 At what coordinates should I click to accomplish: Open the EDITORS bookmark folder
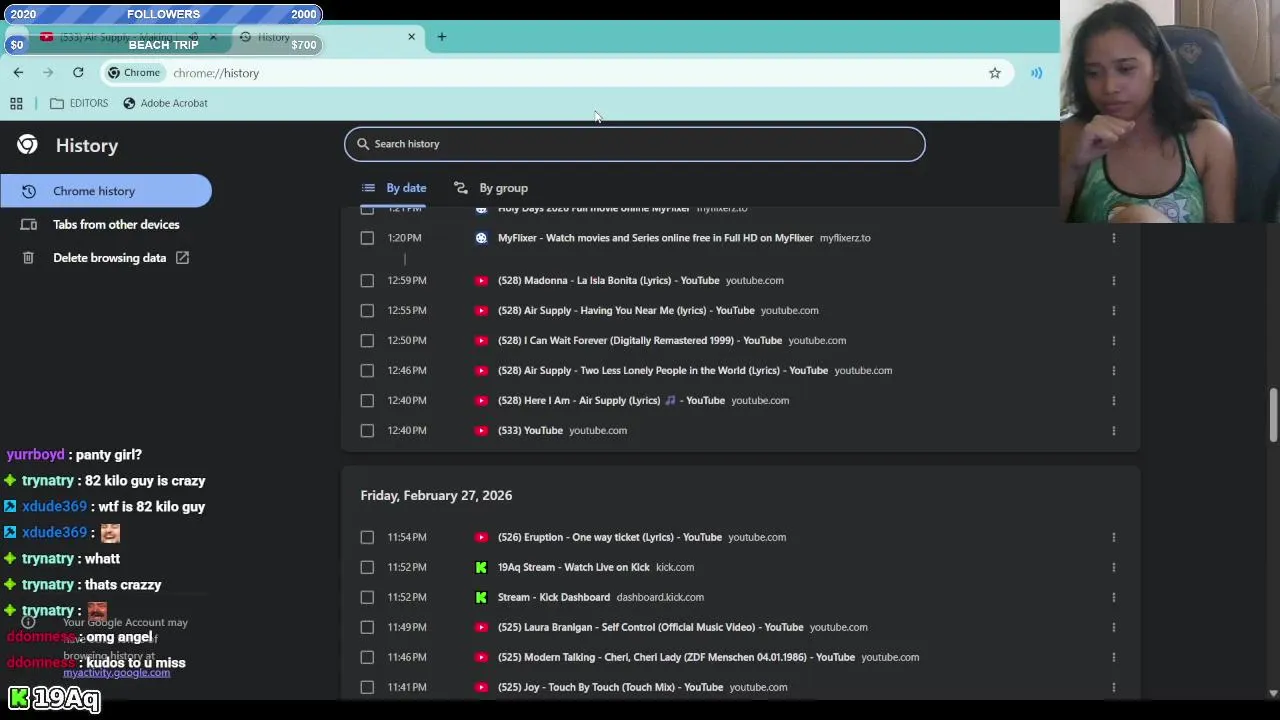pos(79,103)
